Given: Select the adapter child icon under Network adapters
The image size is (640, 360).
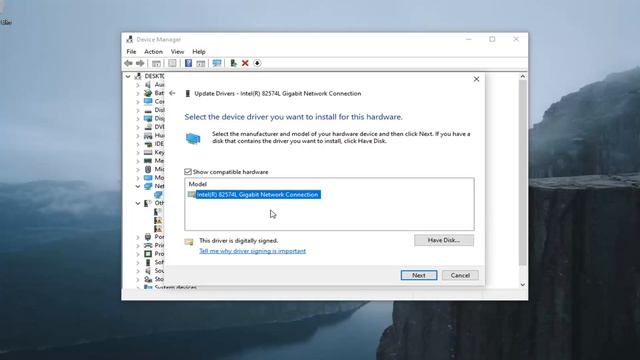Looking at the screenshot, I should tap(158, 194).
